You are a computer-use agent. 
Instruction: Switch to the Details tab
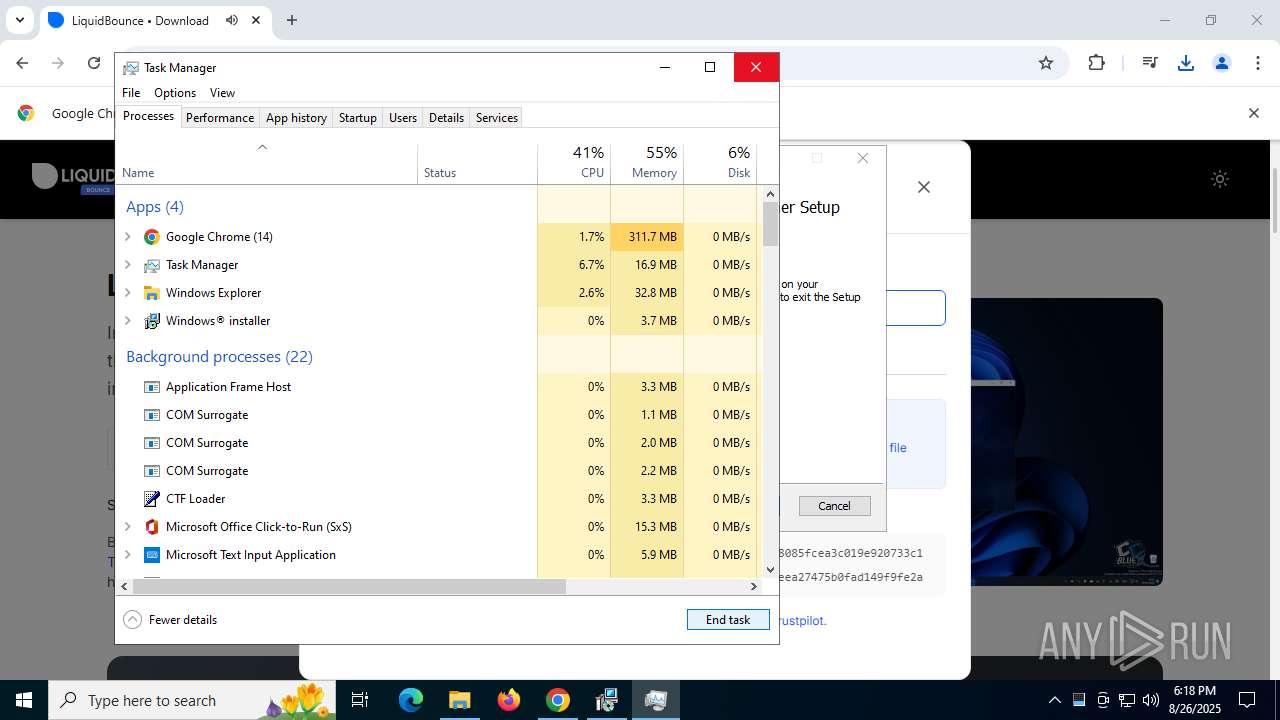point(446,118)
